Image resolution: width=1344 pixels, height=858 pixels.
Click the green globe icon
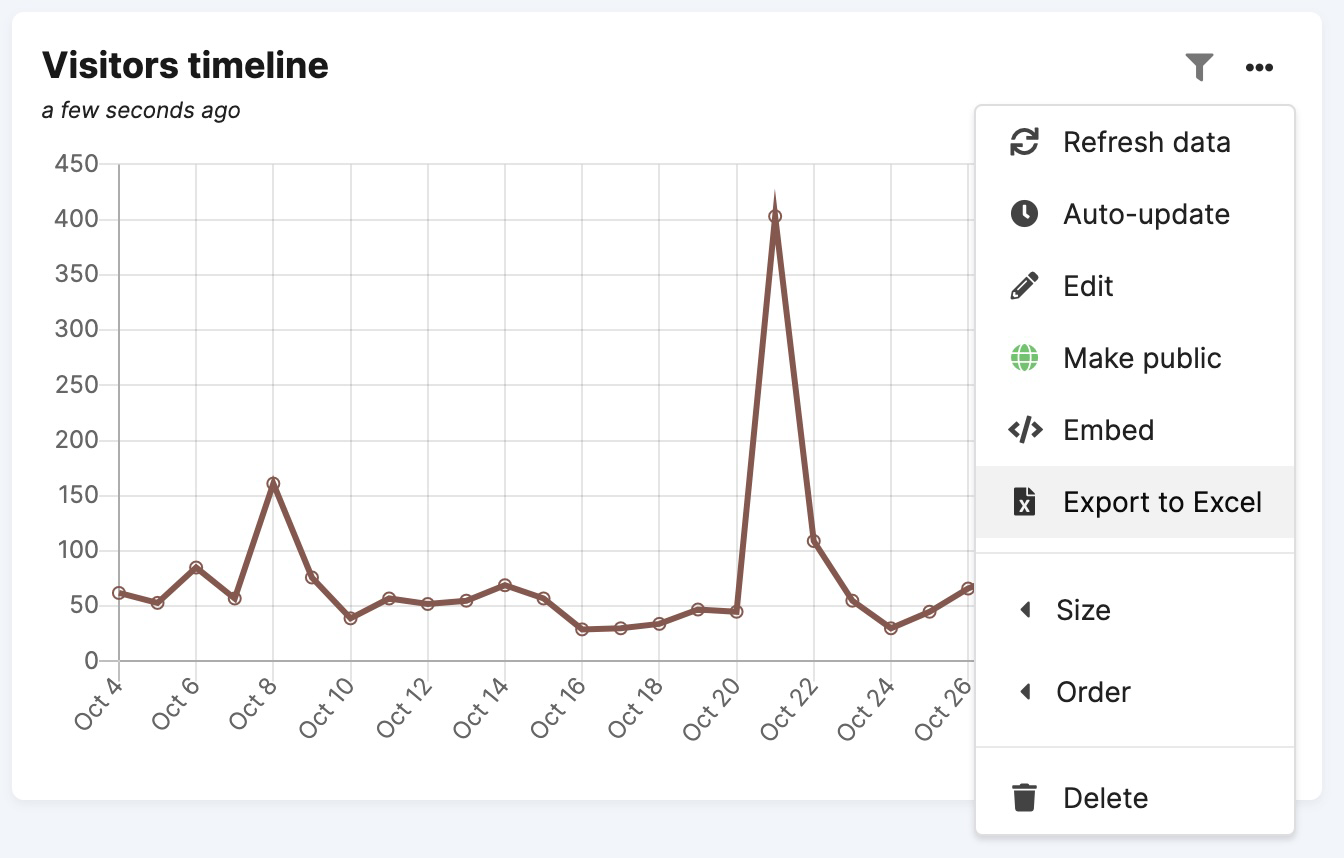coord(1024,358)
